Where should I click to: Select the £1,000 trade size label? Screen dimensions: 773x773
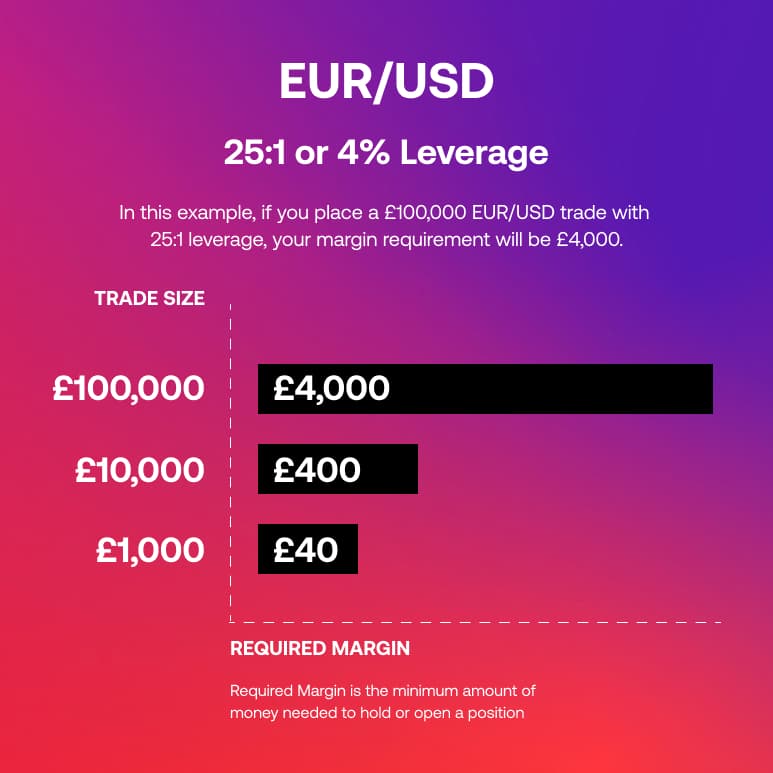click(150, 549)
